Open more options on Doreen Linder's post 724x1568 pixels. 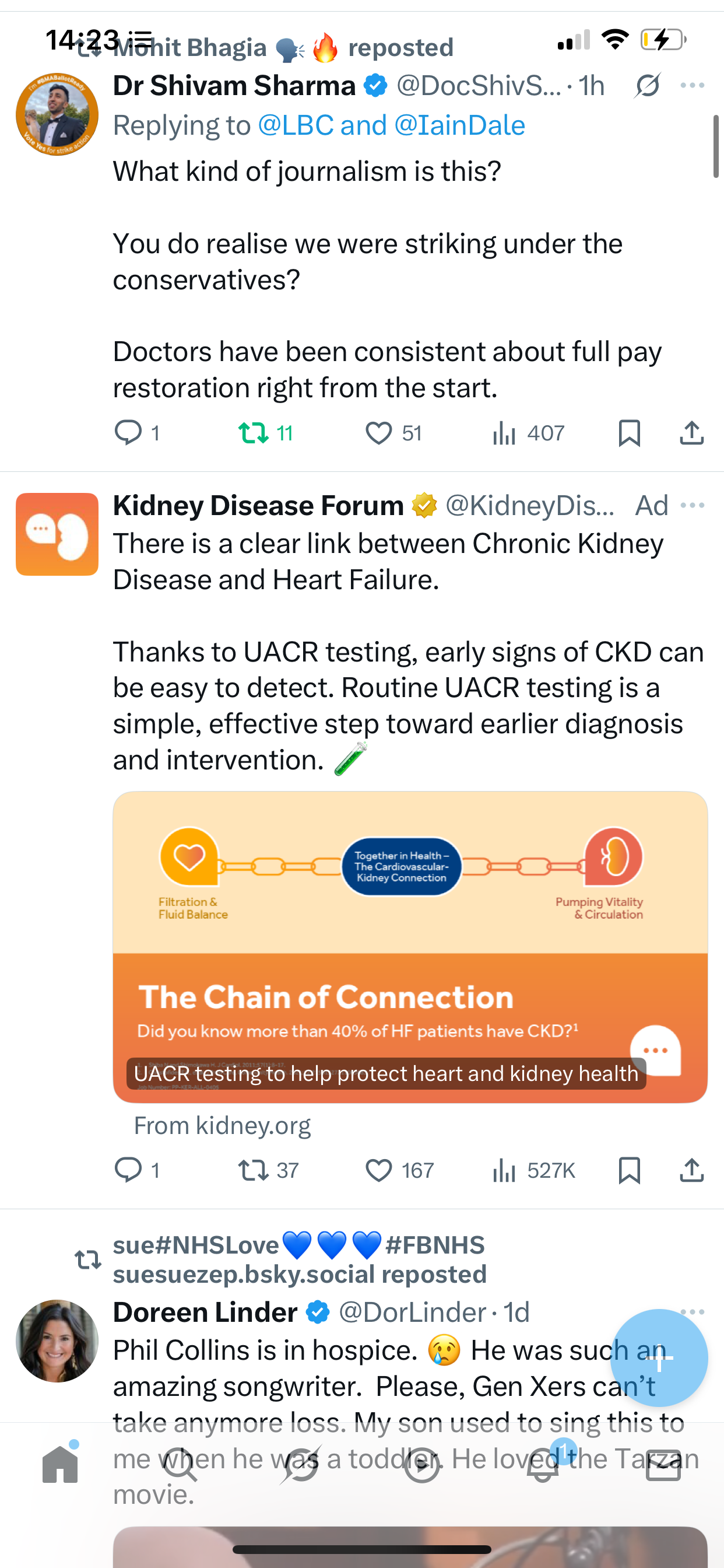click(693, 1312)
